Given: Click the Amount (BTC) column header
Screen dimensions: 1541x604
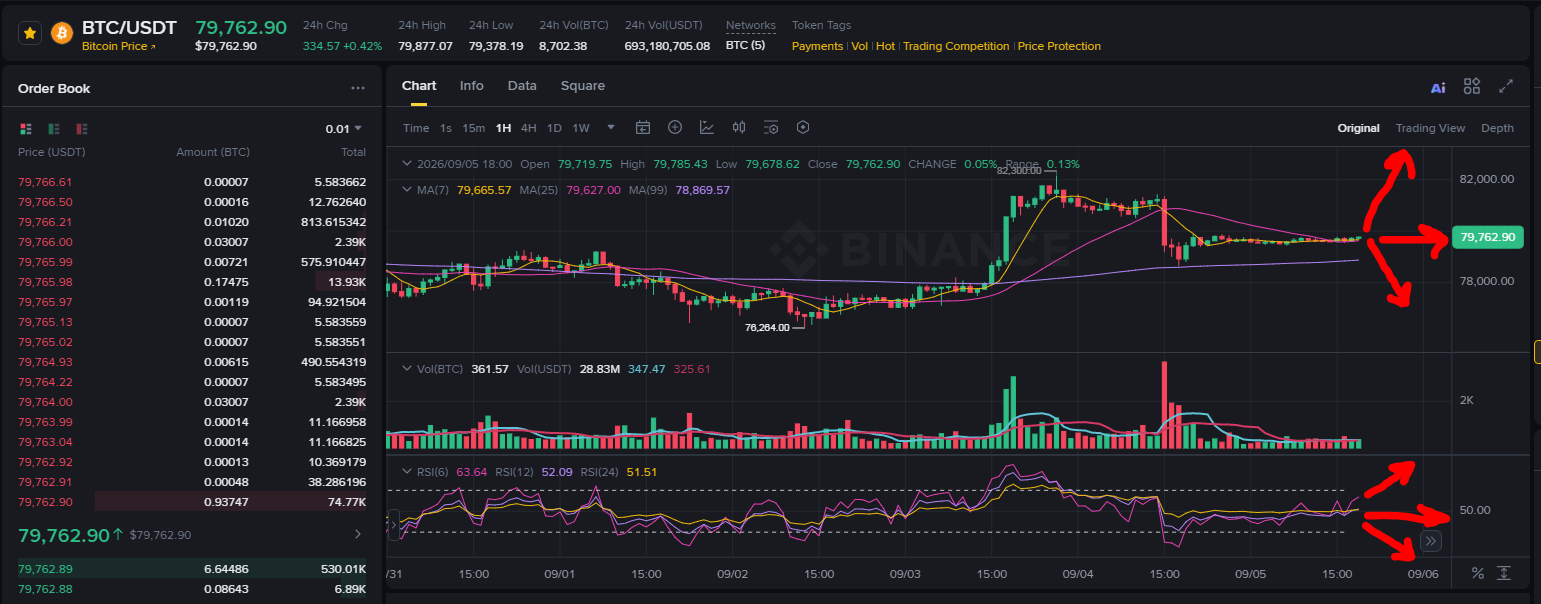Looking at the screenshot, I should tap(213, 152).
